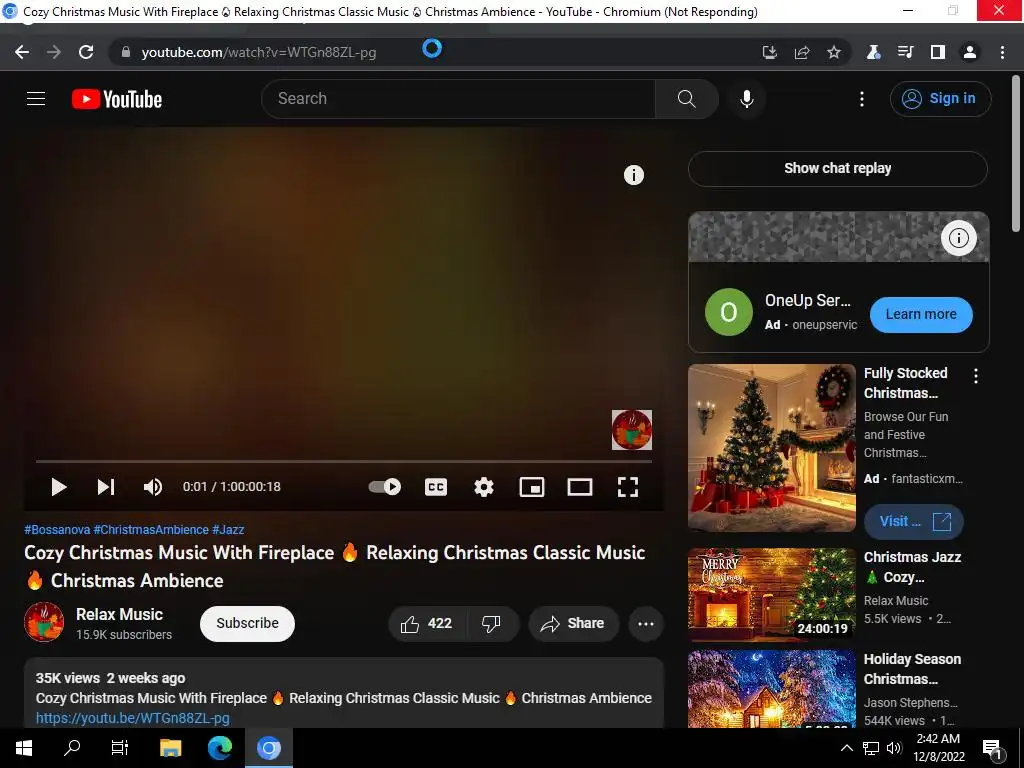1024x768 pixels.
Task: Click into the YouTube search field
Action: pyautogui.click(x=458, y=99)
